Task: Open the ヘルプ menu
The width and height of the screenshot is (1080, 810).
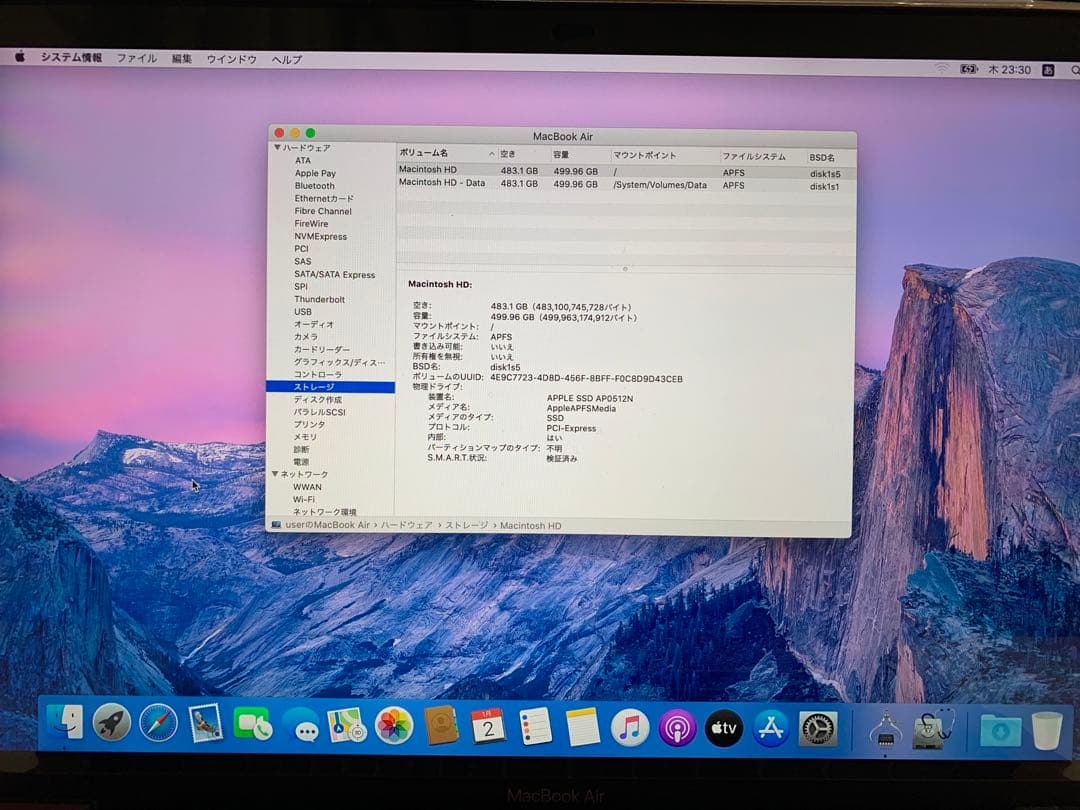Action: [287, 59]
